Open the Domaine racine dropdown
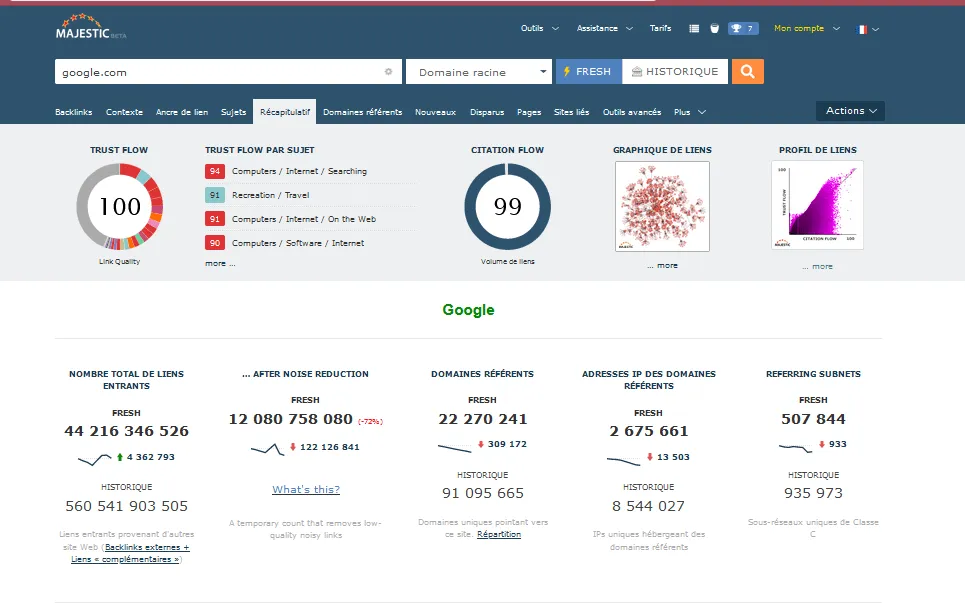Image resolution: width=965 pixels, height=611 pixels. (479, 71)
